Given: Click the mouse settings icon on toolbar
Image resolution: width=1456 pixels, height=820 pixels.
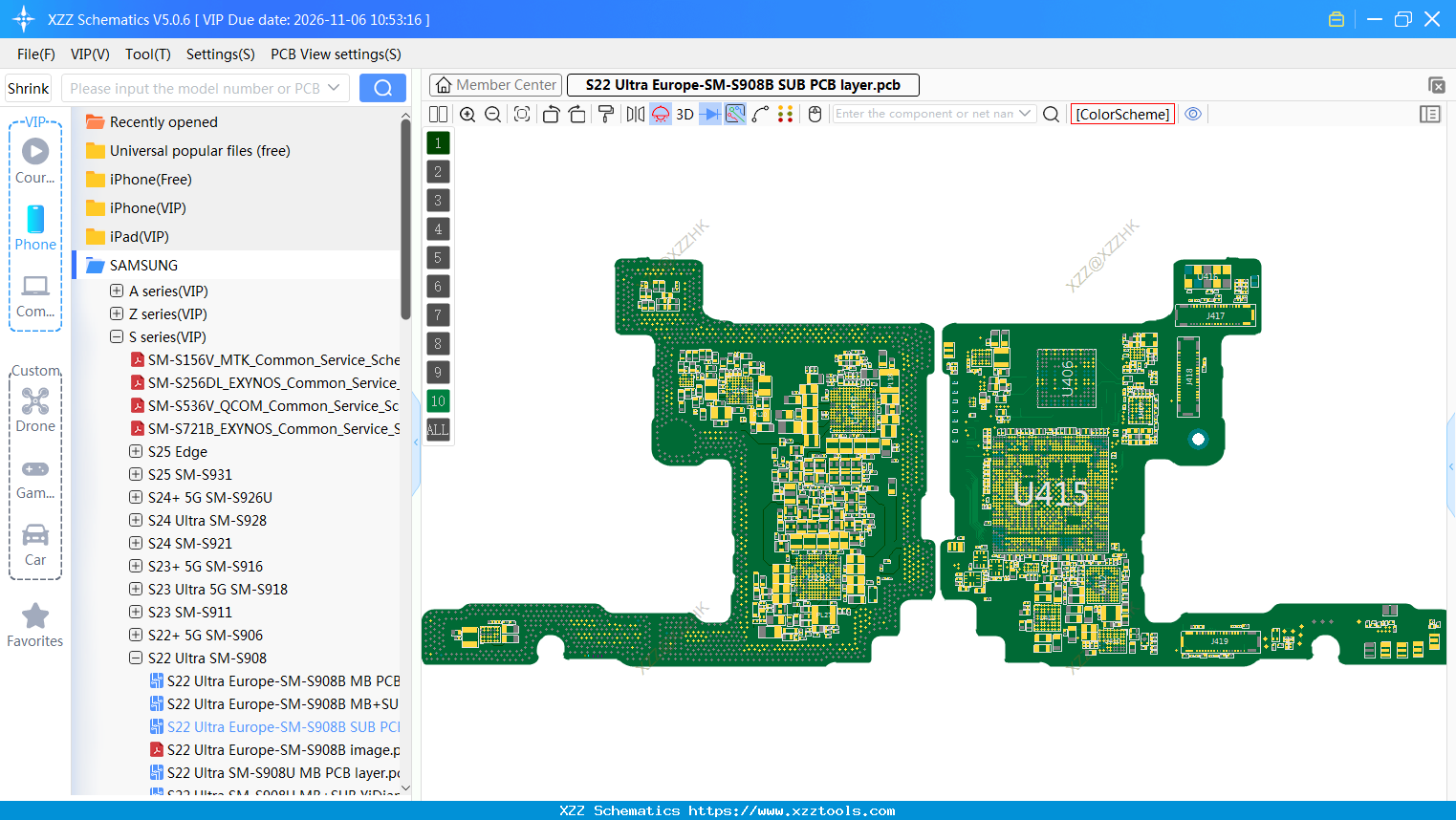Looking at the screenshot, I should coord(815,114).
